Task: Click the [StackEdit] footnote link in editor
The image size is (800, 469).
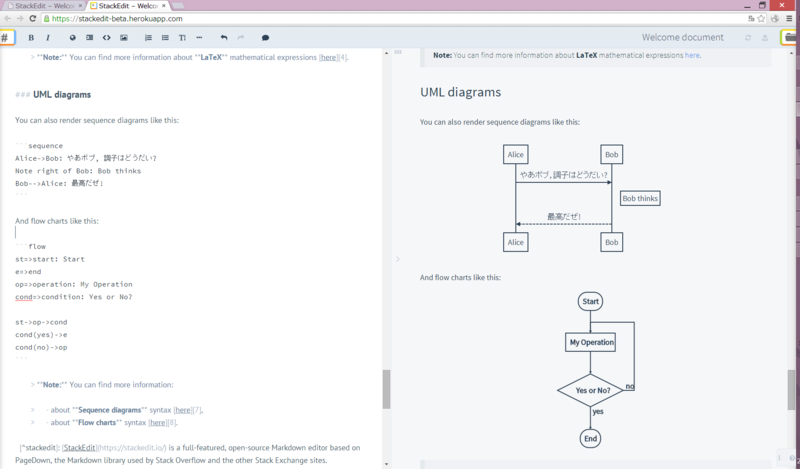Action: (79, 448)
